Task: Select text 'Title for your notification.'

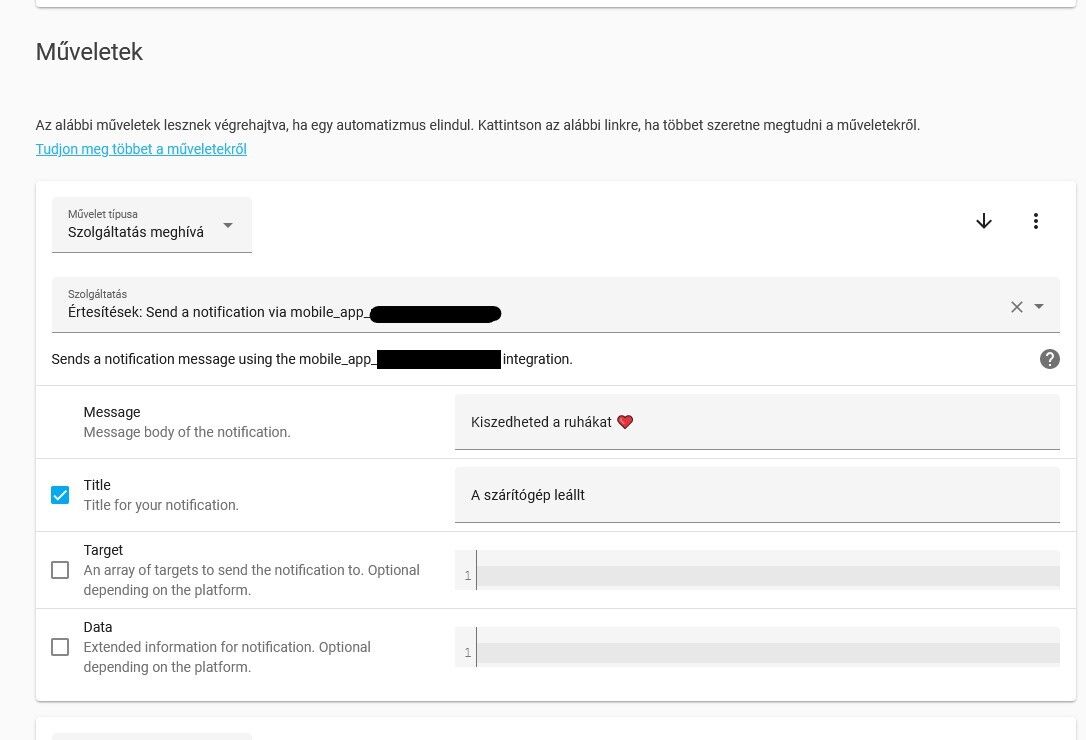Action: click(x=161, y=505)
